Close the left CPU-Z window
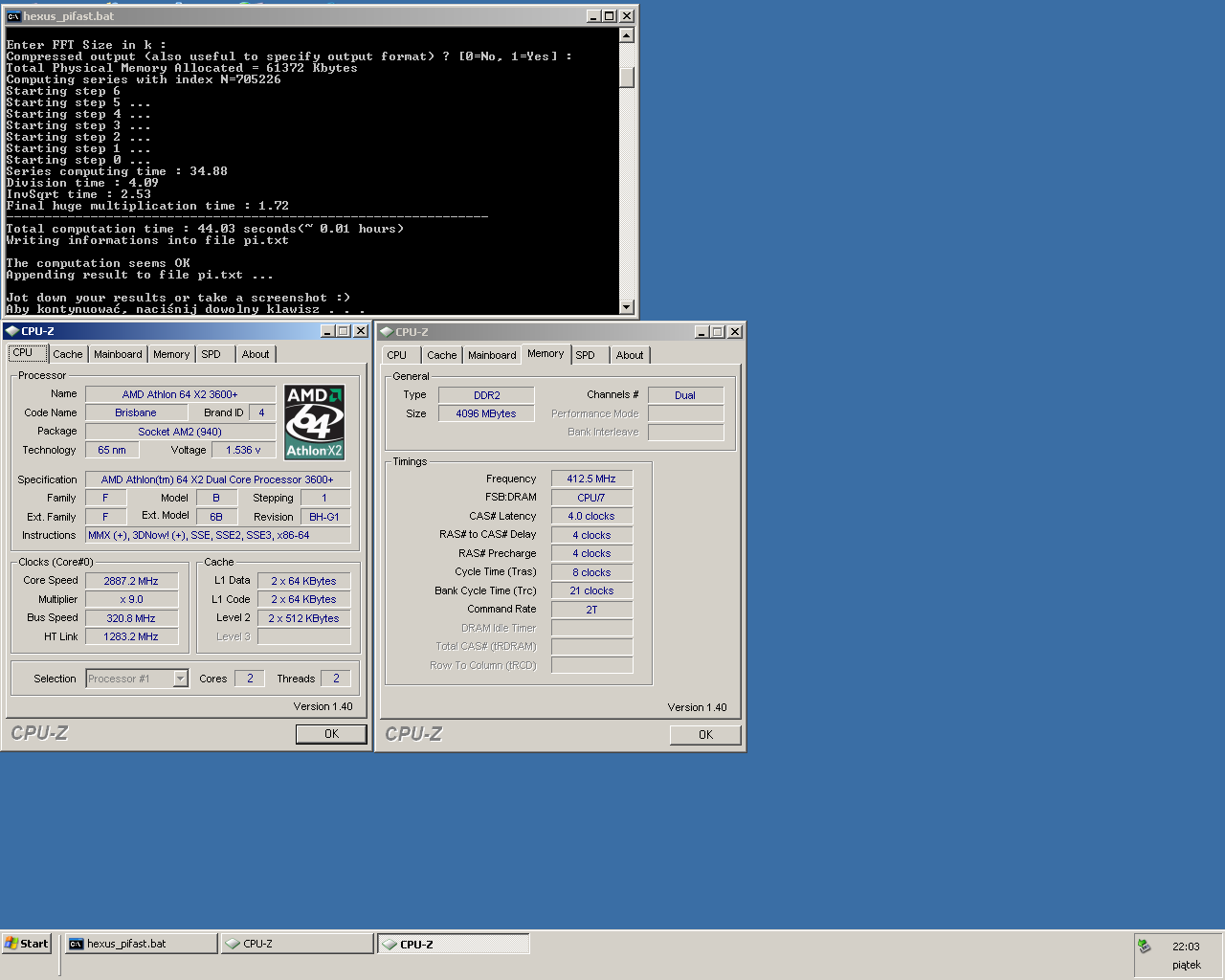1225x980 pixels. pos(361,331)
